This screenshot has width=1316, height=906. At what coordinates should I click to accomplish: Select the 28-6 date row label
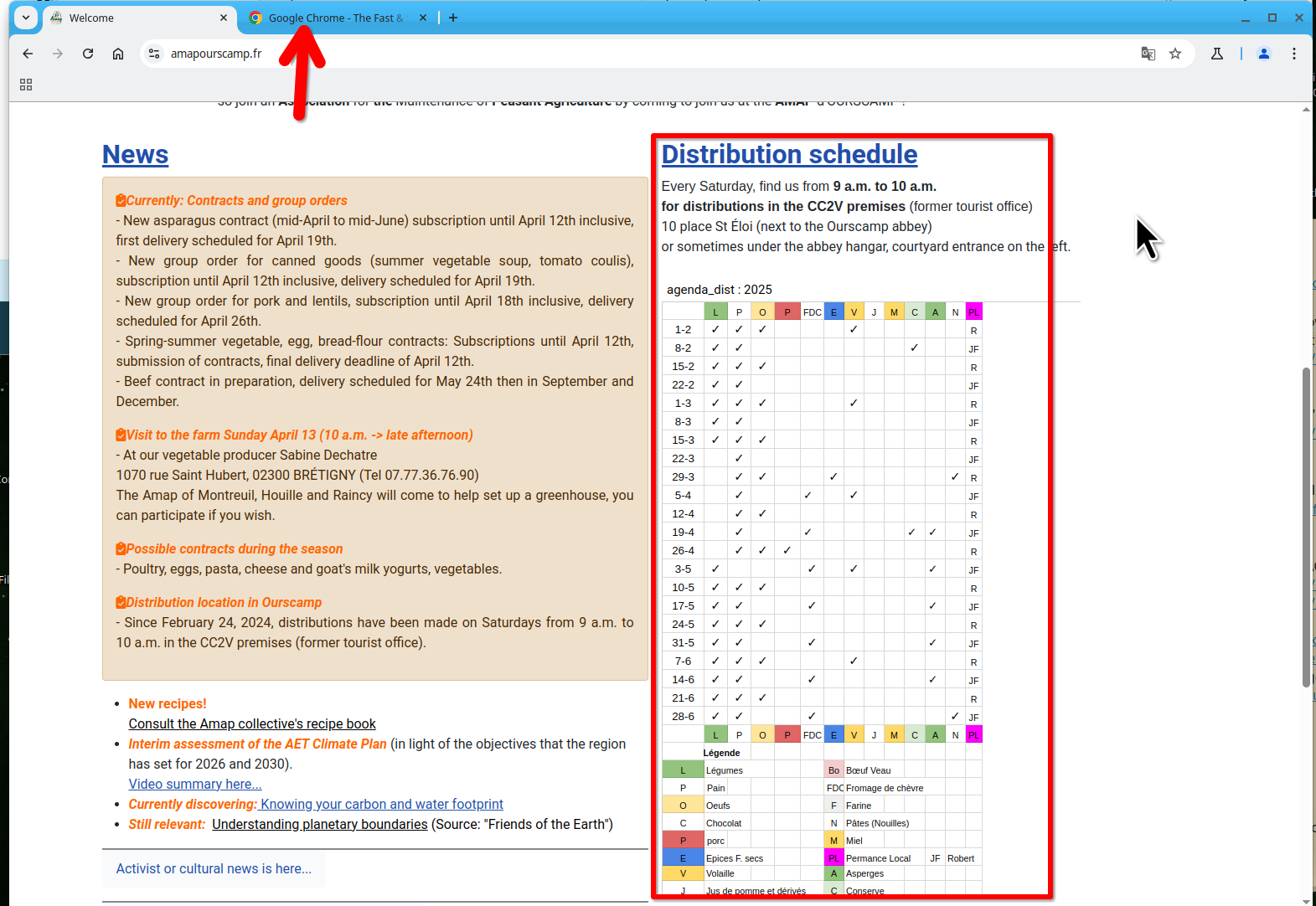[683, 717]
